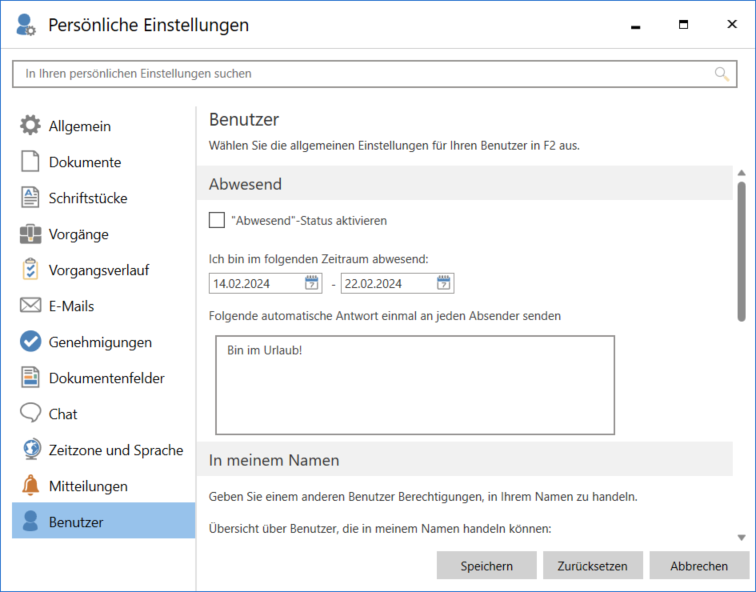Image resolution: width=756 pixels, height=592 pixels.
Task: Close the Persönliche Einstellungen window
Action: tap(732, 25)
